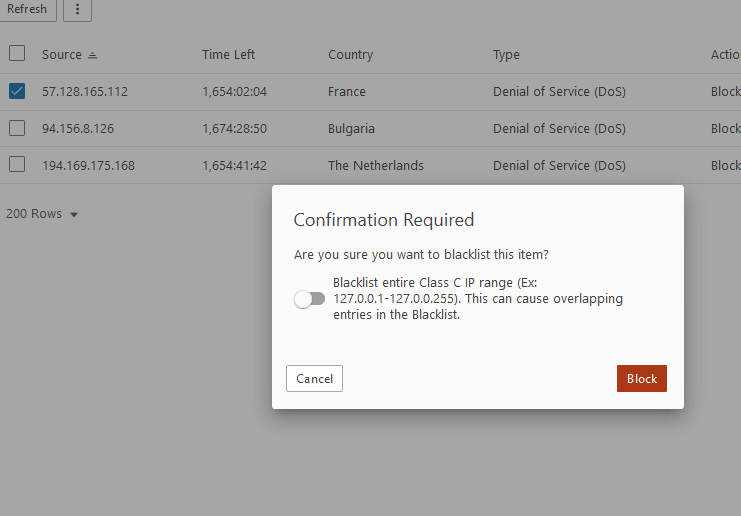Click the Refresh button
Image resolution: width=741 pixels, height=516 pixels.
click(x=27, y=9)
